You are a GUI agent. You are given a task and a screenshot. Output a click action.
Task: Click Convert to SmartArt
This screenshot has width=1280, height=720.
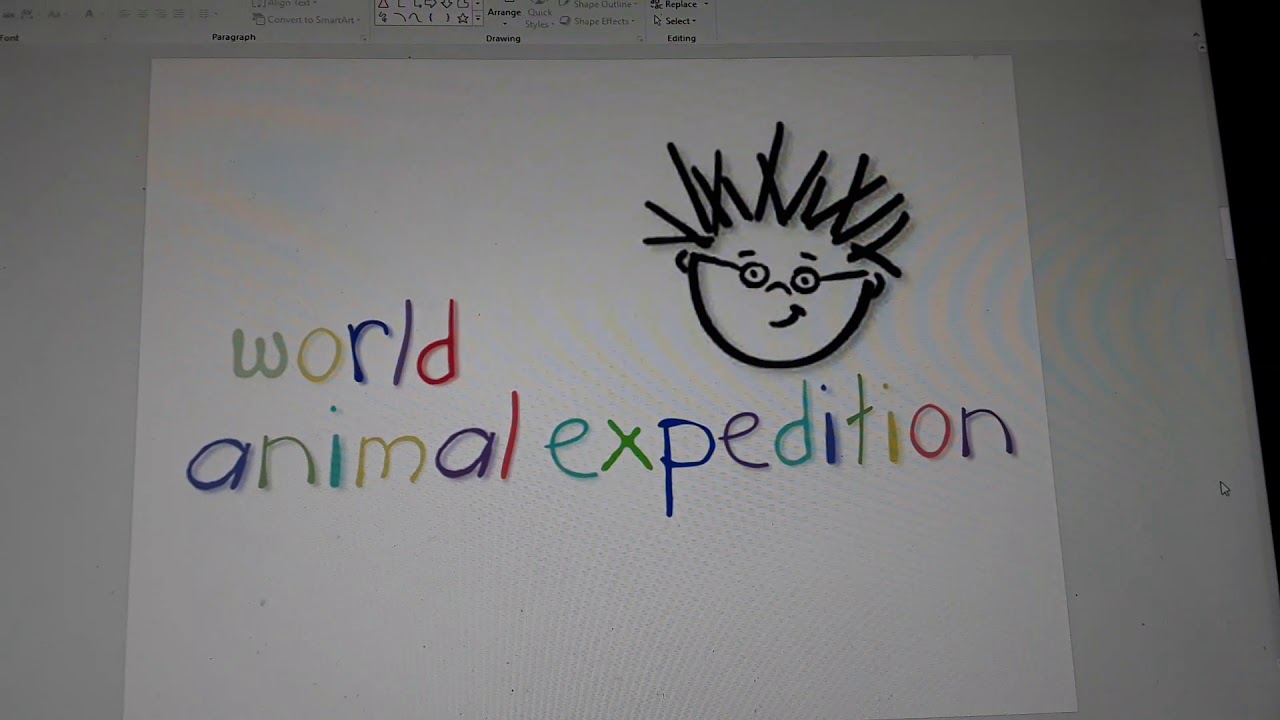coord(305,20)
